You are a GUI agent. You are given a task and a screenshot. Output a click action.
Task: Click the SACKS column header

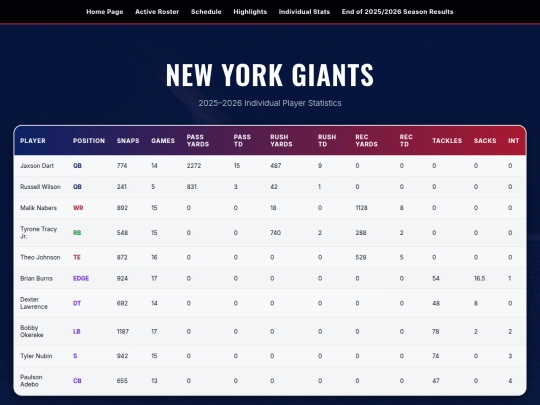click(485, 141)
